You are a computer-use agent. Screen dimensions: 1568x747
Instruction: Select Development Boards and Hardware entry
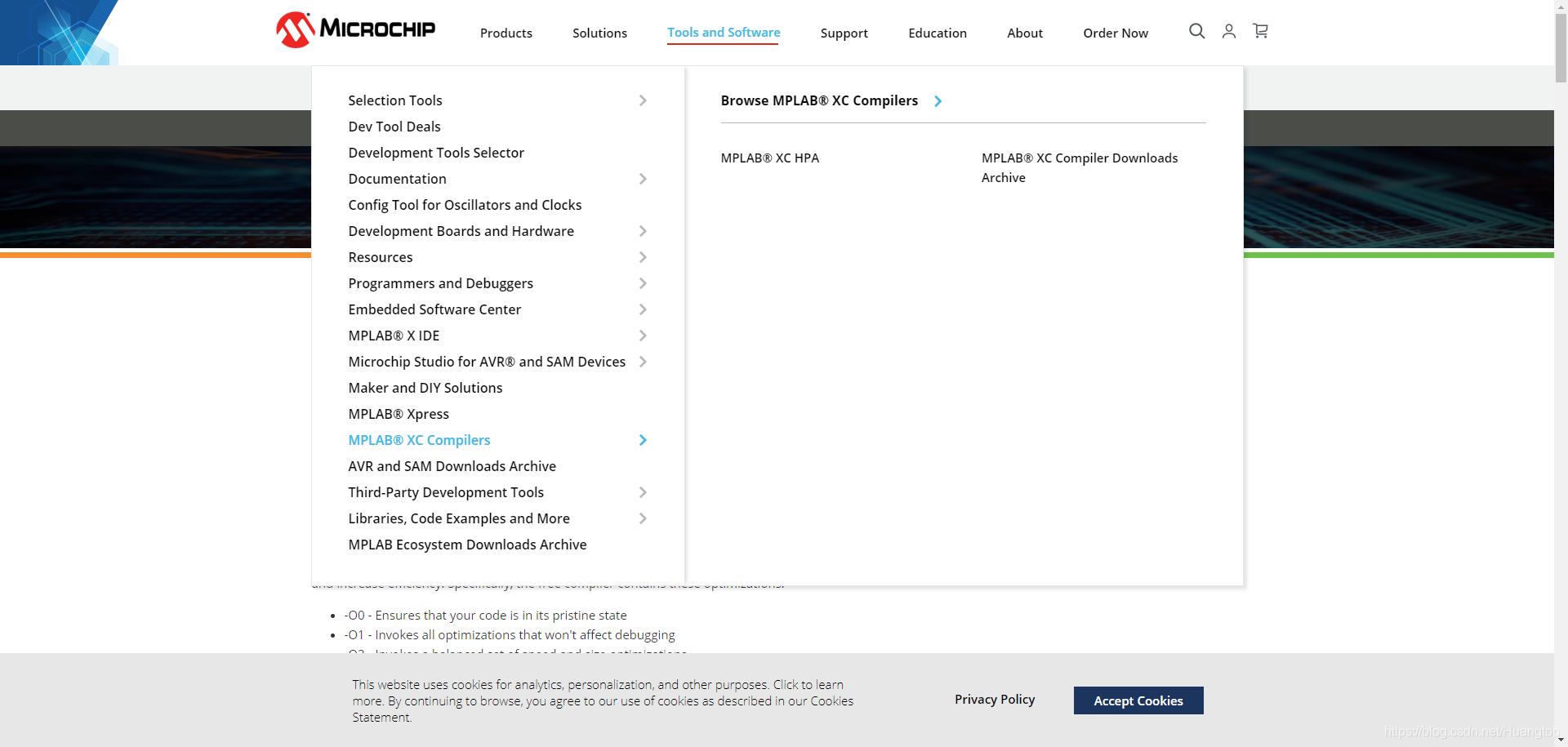tap(461, 231)
